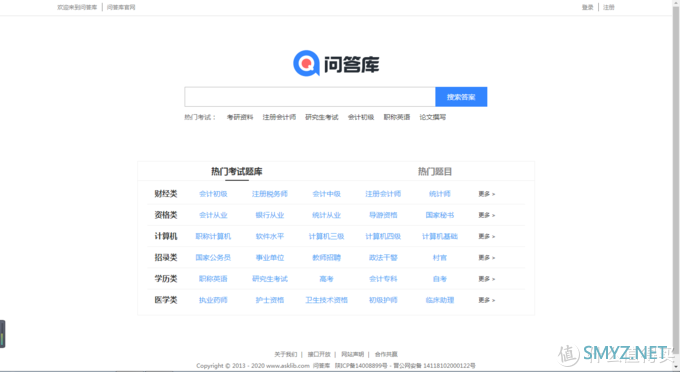Expand 更多 in 招录类 row
Viewport: 680px width, 372px height.
487,258
